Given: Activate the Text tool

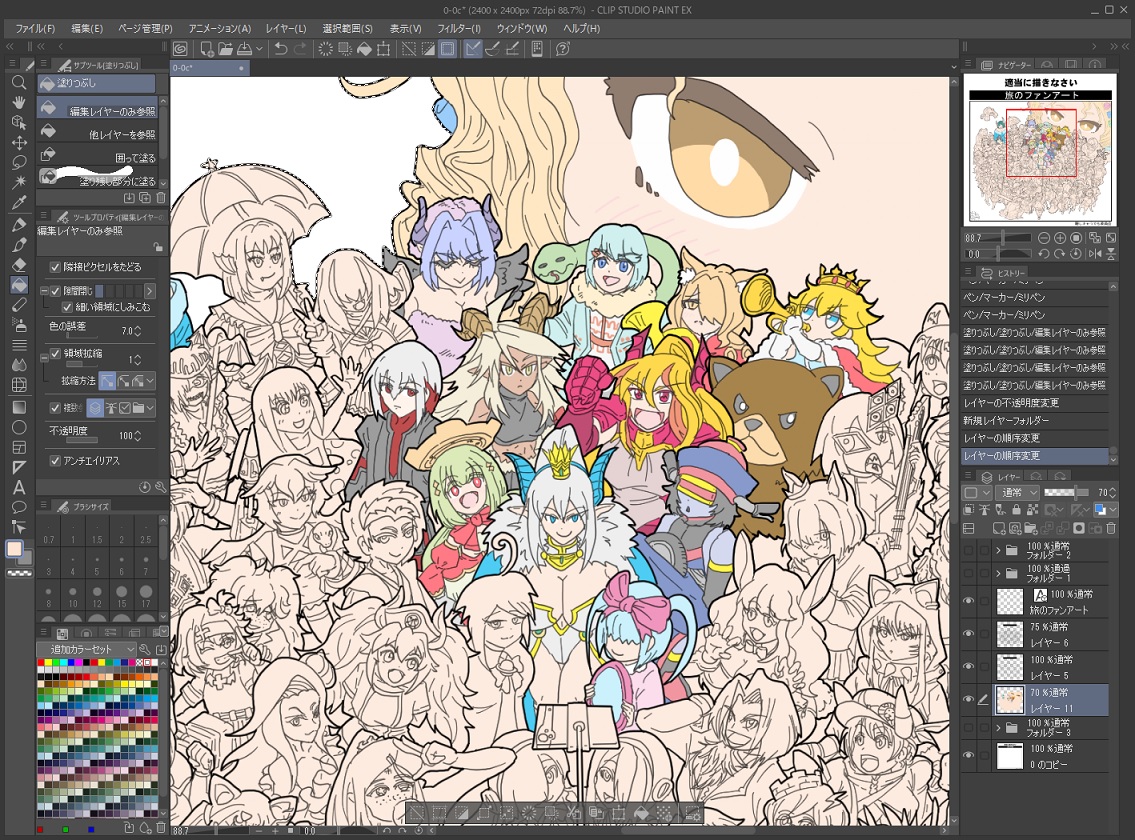Looking at the screenshot, I should click(x=19, y=487).
